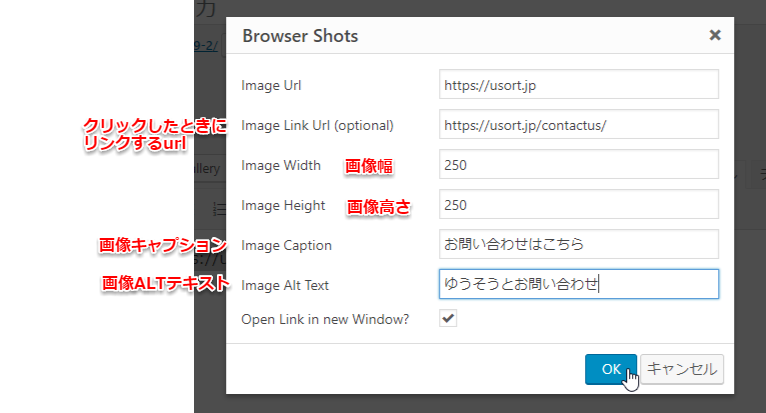Click the Image Link Url (optional) label
This screenshot has width=766, height=413.
coord(317,125)
